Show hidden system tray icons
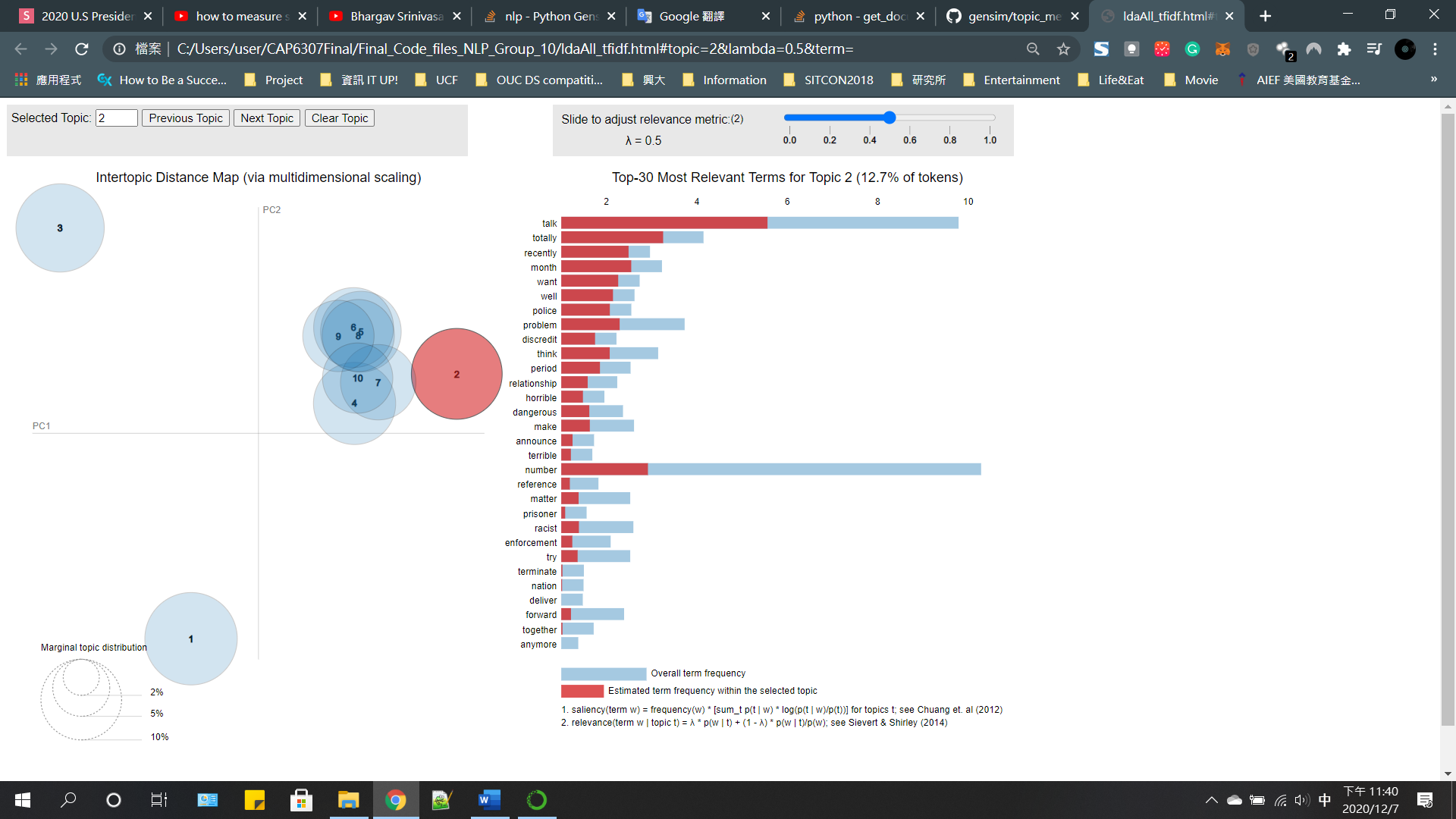 [1211, 800]
